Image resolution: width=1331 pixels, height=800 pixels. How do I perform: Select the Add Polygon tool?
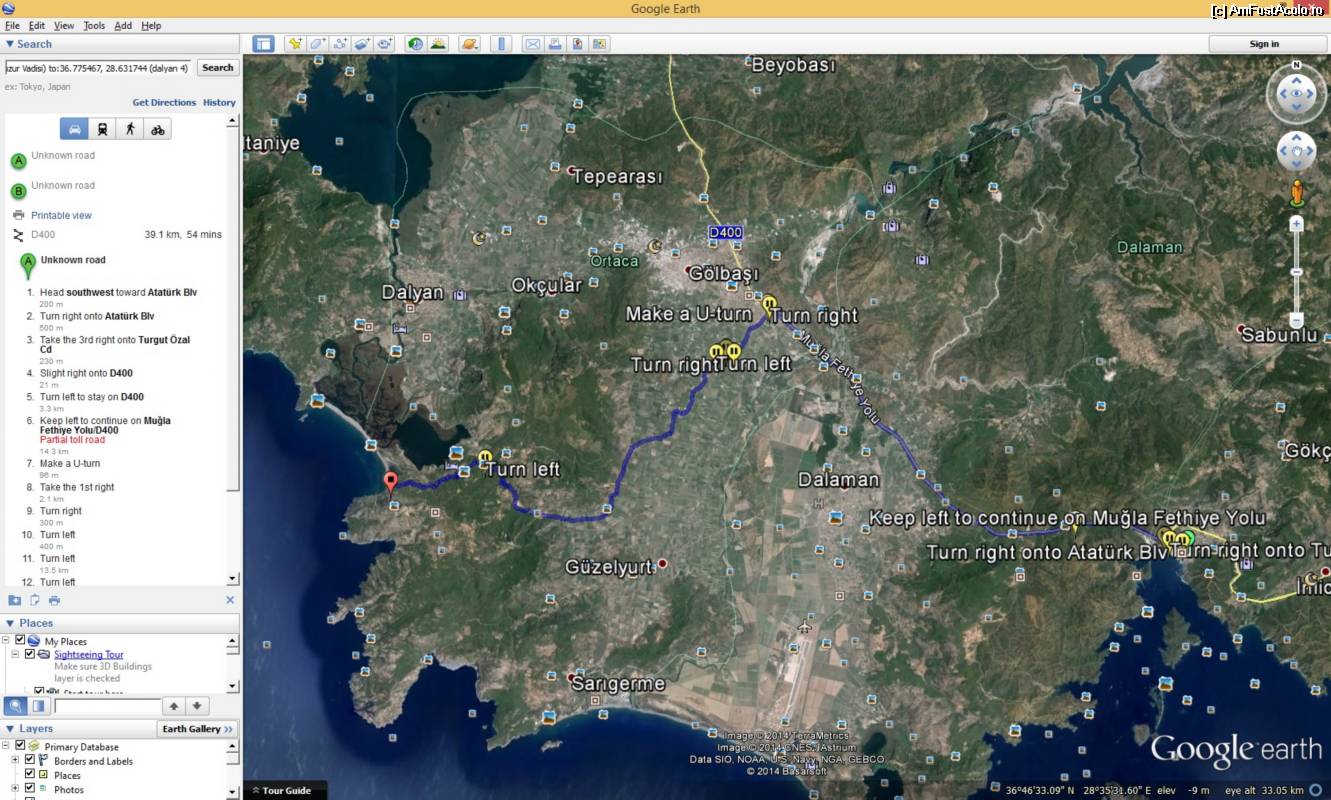tap(317, 44)
